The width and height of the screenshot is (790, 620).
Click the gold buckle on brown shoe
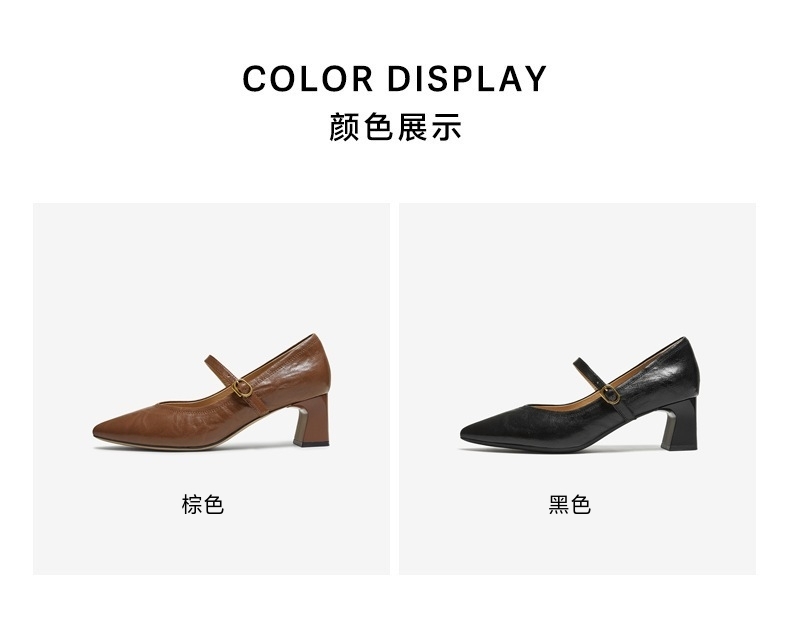pos(242,388)
